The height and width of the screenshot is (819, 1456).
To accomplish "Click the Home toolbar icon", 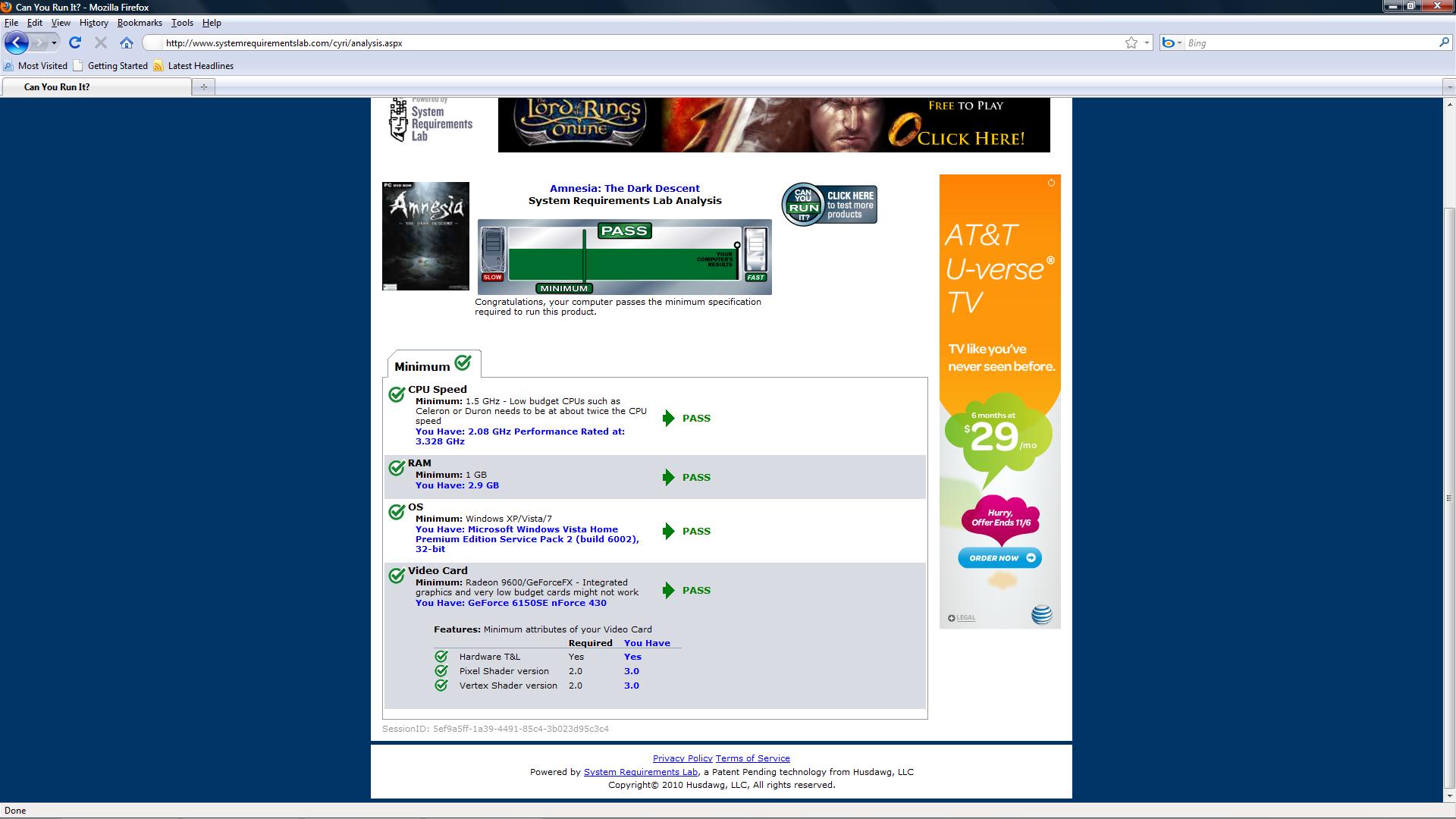I will click(127, 43).
